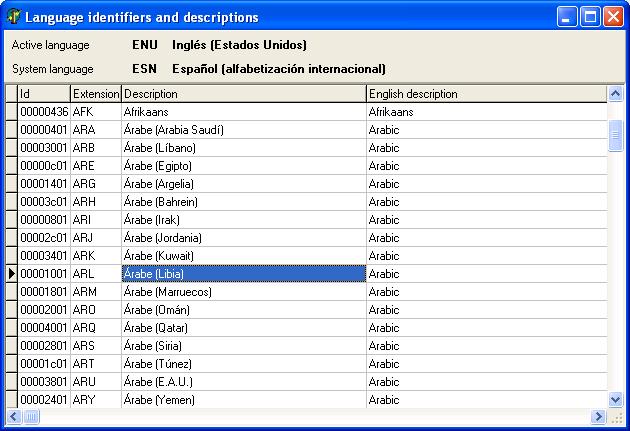Select the Árabe (Egipto) row description

pos(243,165)
